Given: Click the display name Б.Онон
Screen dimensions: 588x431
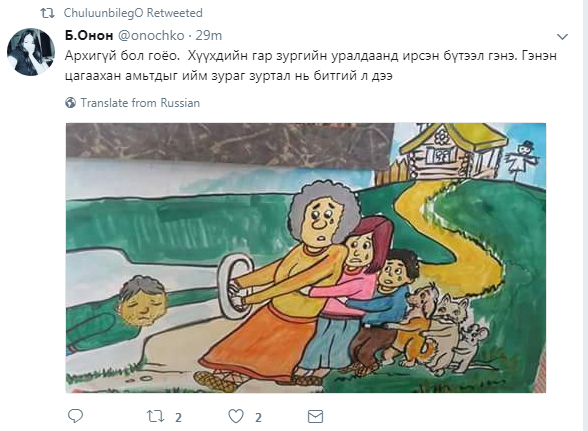Looking at the screenshot, I should pos(89,35).
